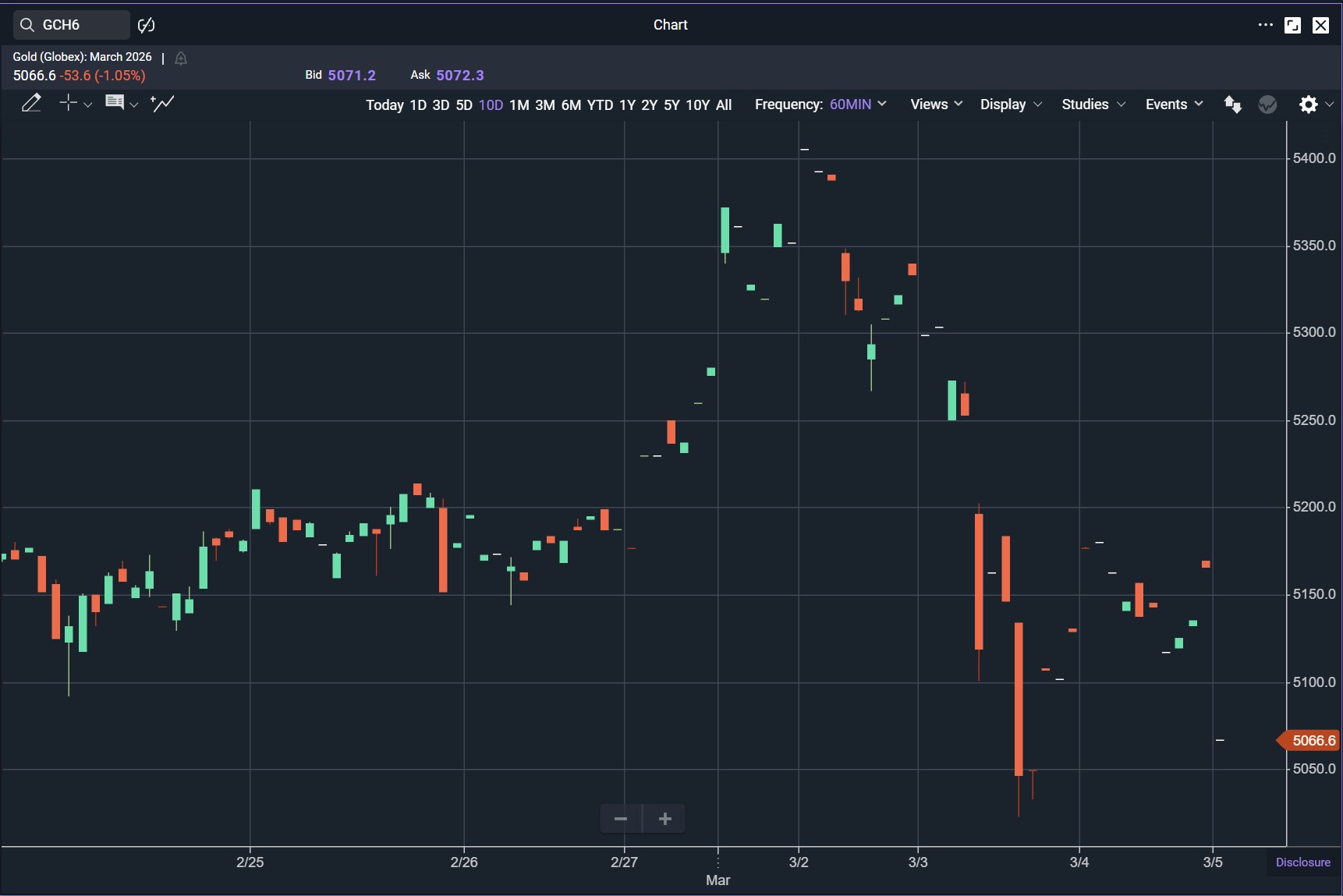Toggle the round chart-line indicator button
Viewport: 1343px width, 896px height.
tap(1267, 104)
